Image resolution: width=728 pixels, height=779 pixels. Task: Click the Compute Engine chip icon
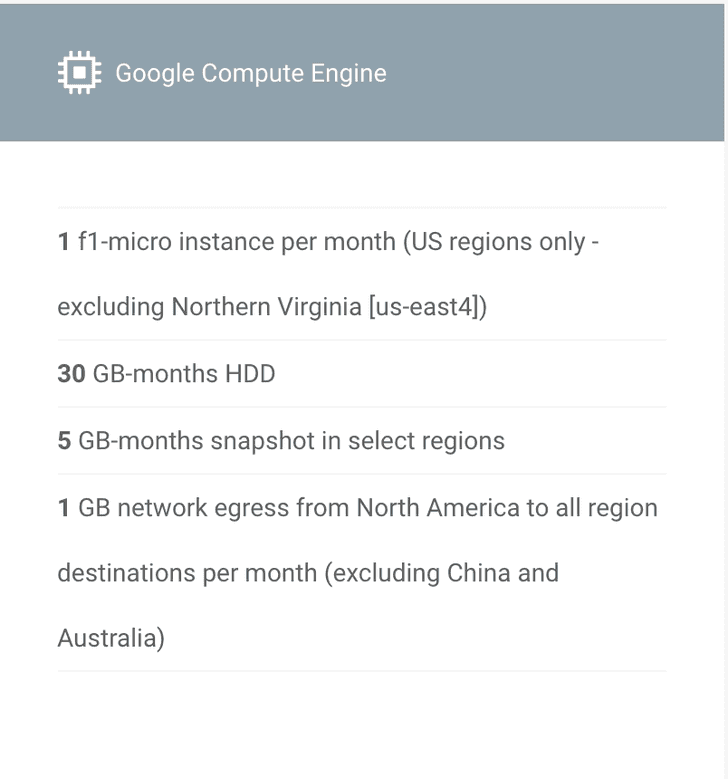point(79,73)
